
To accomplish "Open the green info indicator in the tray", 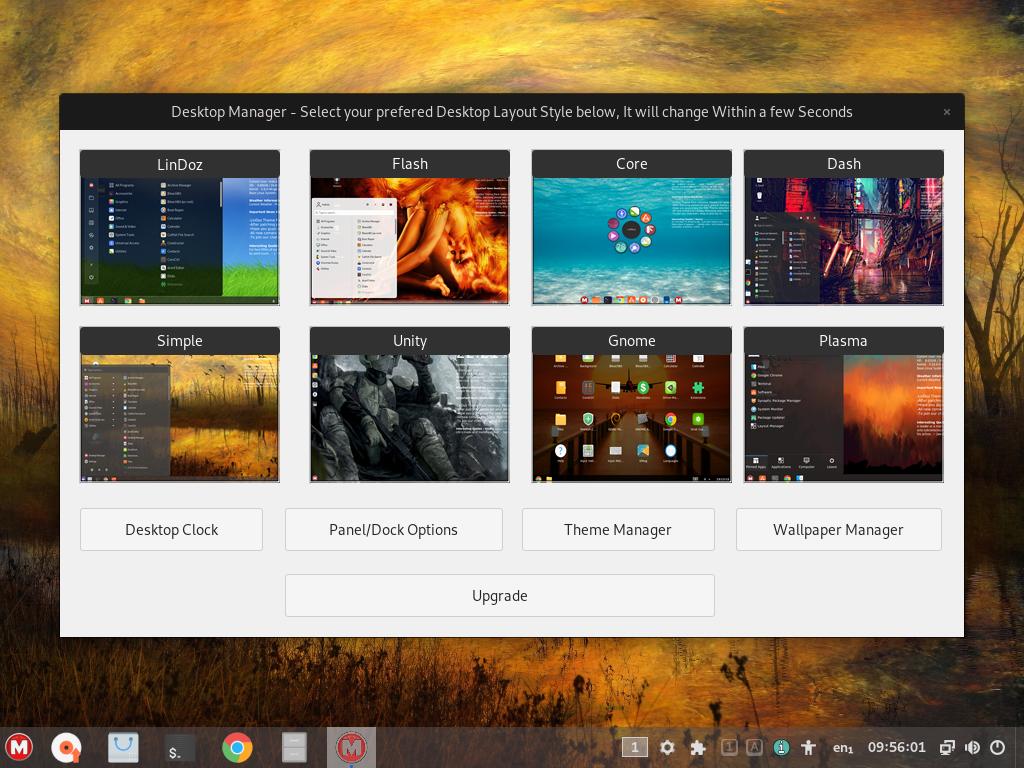I will click(781, 747).
